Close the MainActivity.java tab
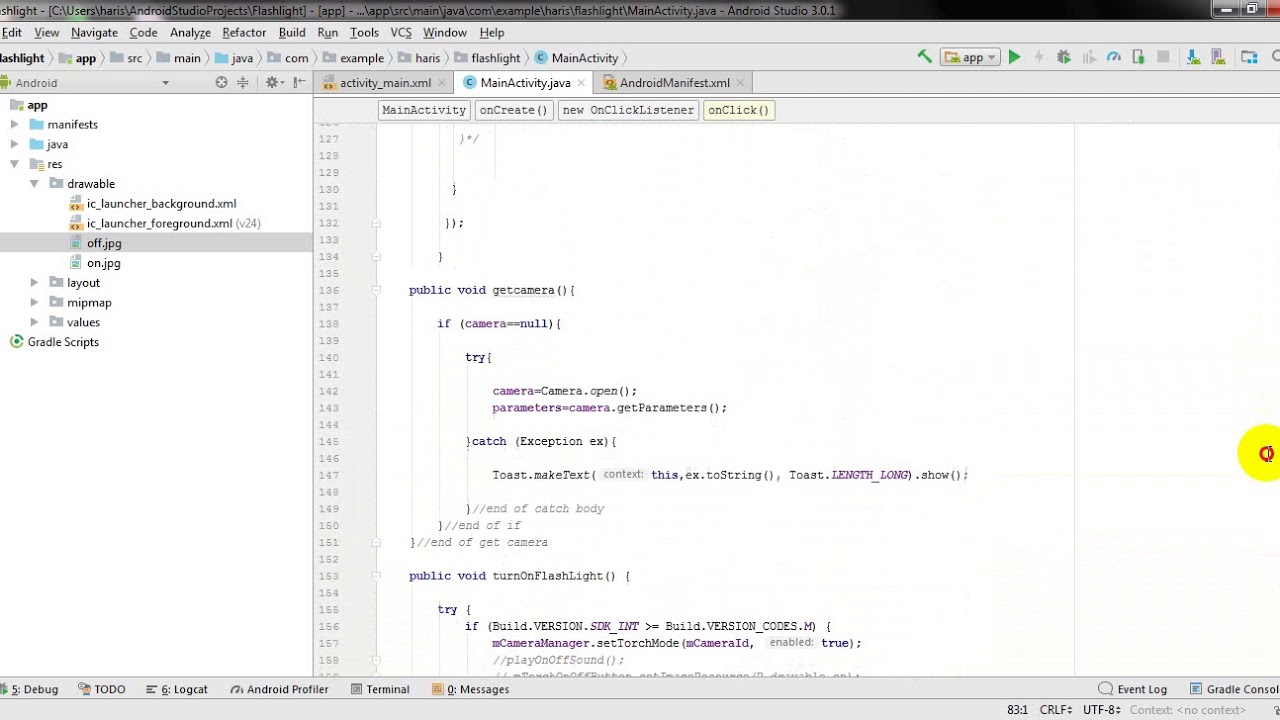 pyautogui.click(x=582, y=83)
